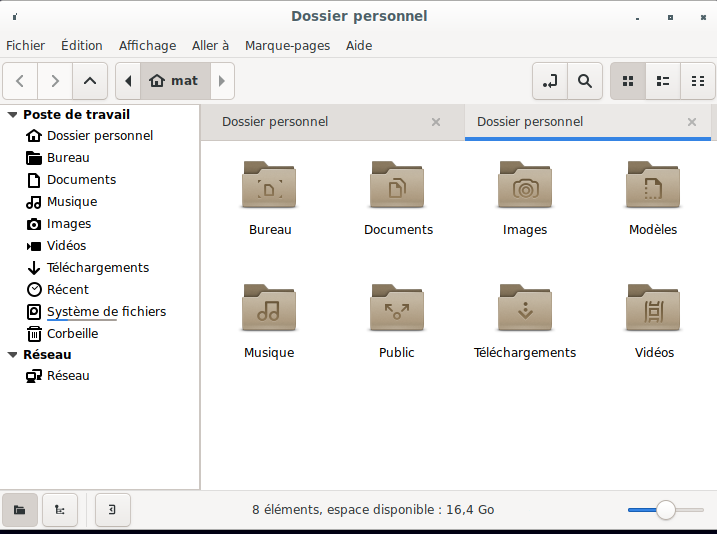Go back using the left chevron button
Image resolution: width=717 pixels, height=534 pixels.
[x=20, y=81]
